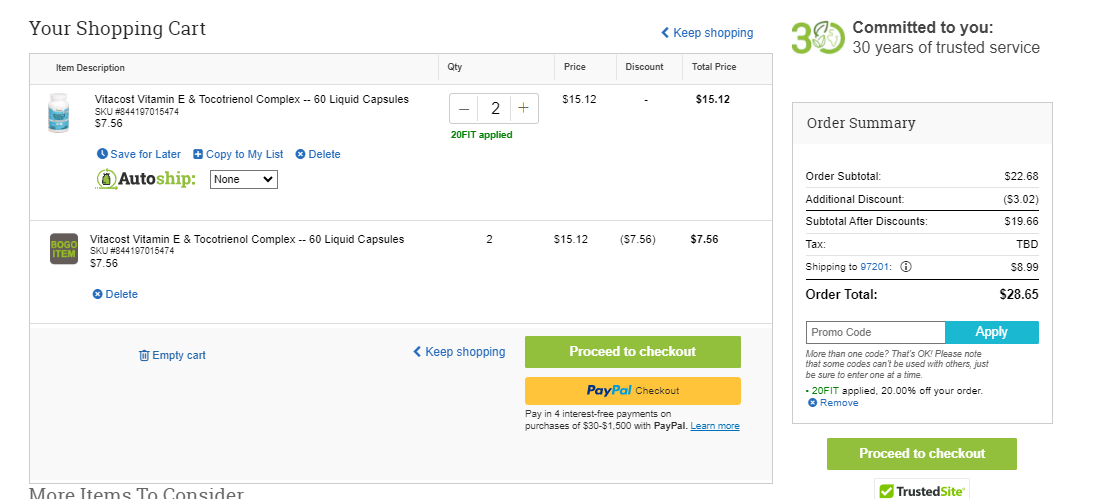Screen dimensions: 1110x499
Task: Click the Tax value TBD
Action: (x=1027, y=245)
